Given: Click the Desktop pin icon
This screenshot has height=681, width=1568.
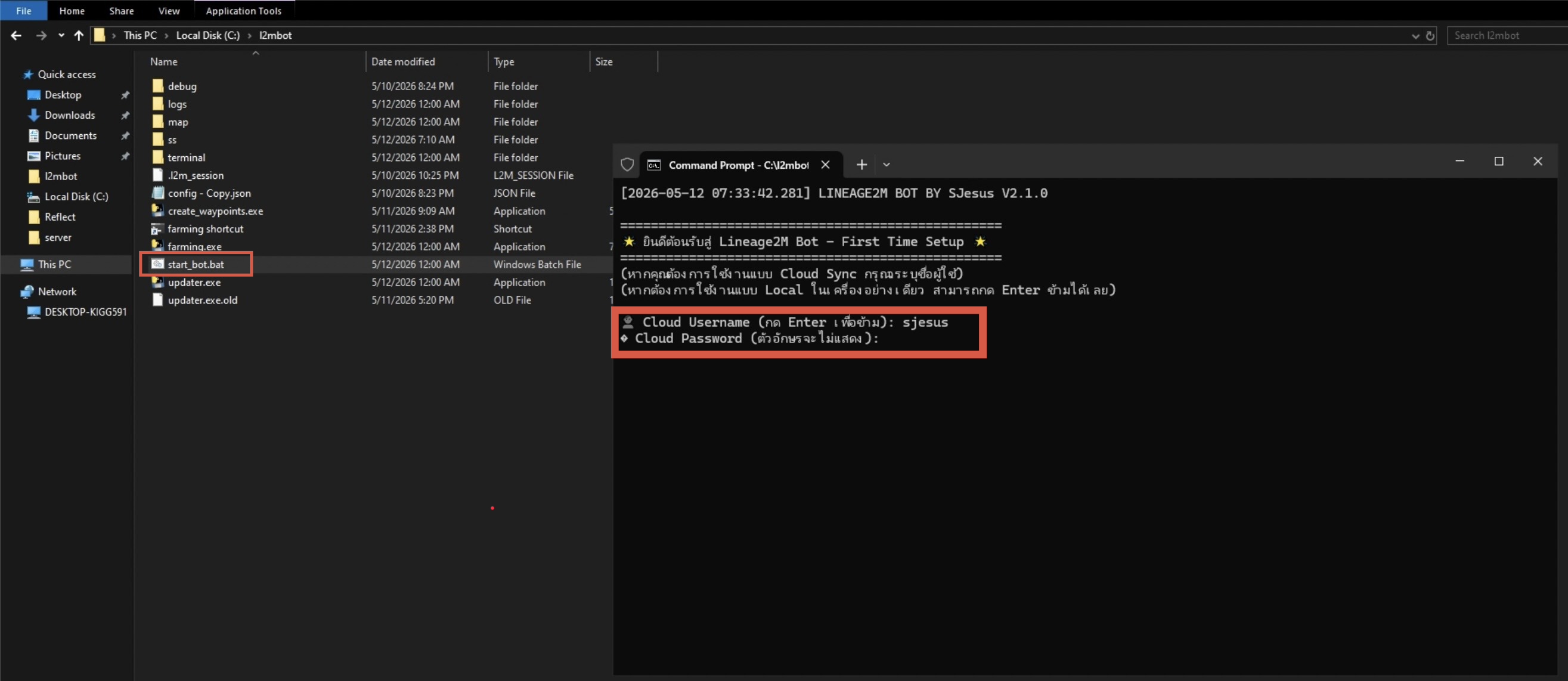Looking at the screenshot, I should point(125,95).
